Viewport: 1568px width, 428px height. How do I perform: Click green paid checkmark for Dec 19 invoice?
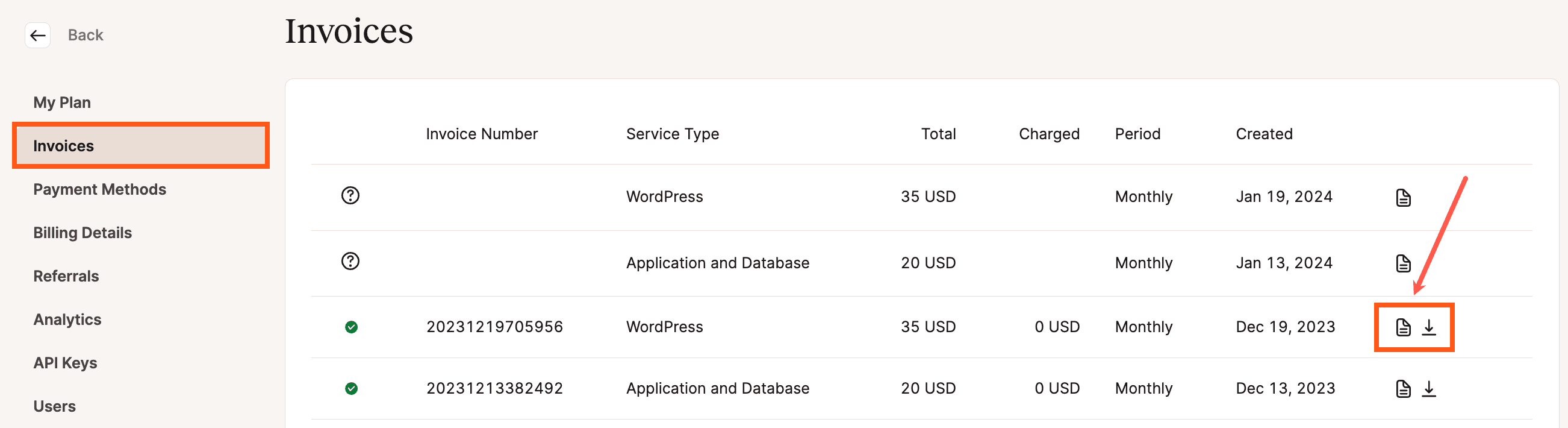pyautogui.click(x=351, y=327)
